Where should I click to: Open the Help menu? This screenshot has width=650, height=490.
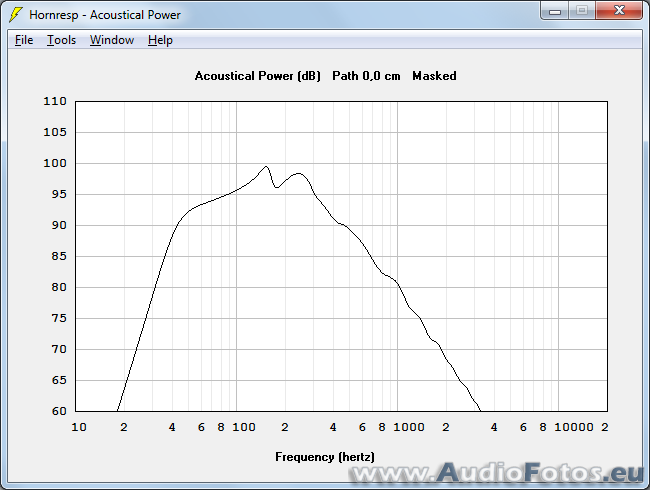[160, 40]
